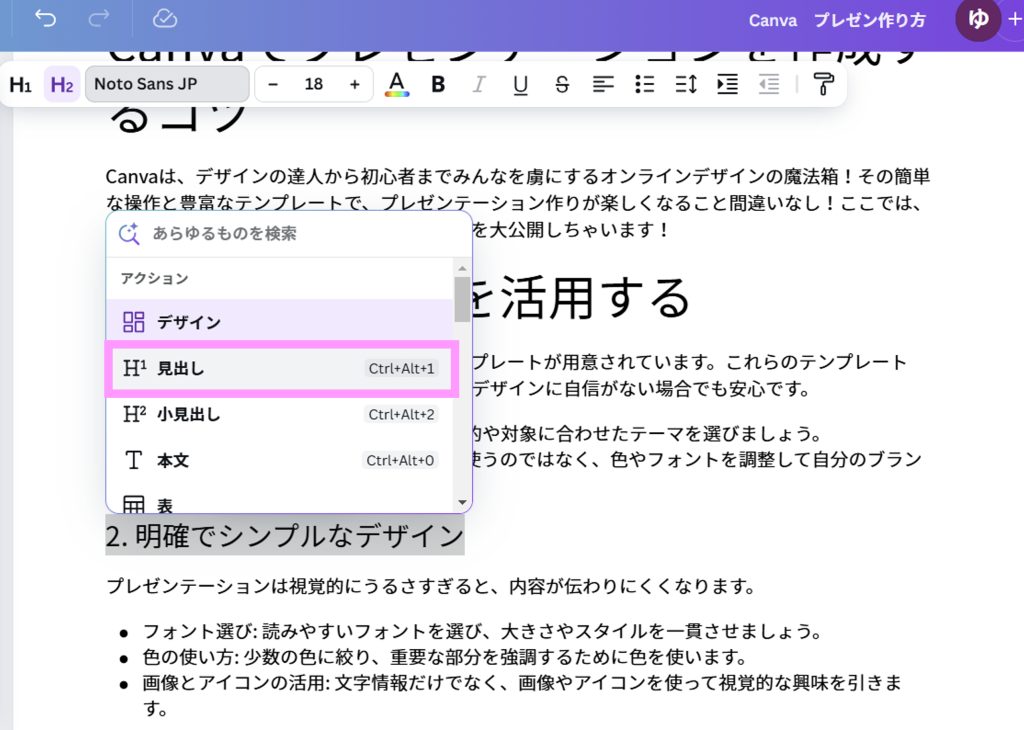
Task: Decrease font size with minus button
Action: point(273,84)
